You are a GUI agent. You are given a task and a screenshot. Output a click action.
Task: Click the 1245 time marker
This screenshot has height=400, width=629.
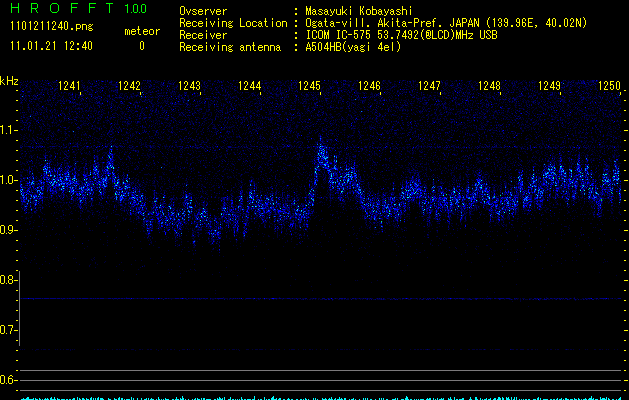tap(309, 87)
